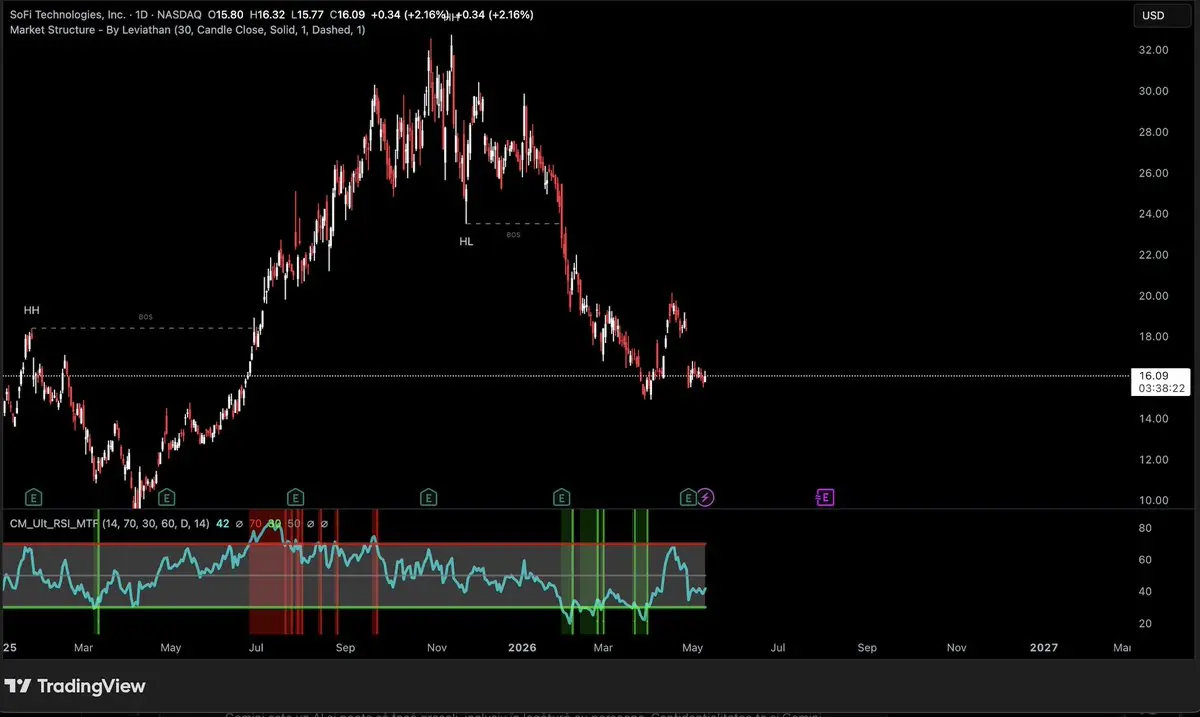Click the red RSI overbought line at 70
The image size is (1200, 717).
(354, 544)
